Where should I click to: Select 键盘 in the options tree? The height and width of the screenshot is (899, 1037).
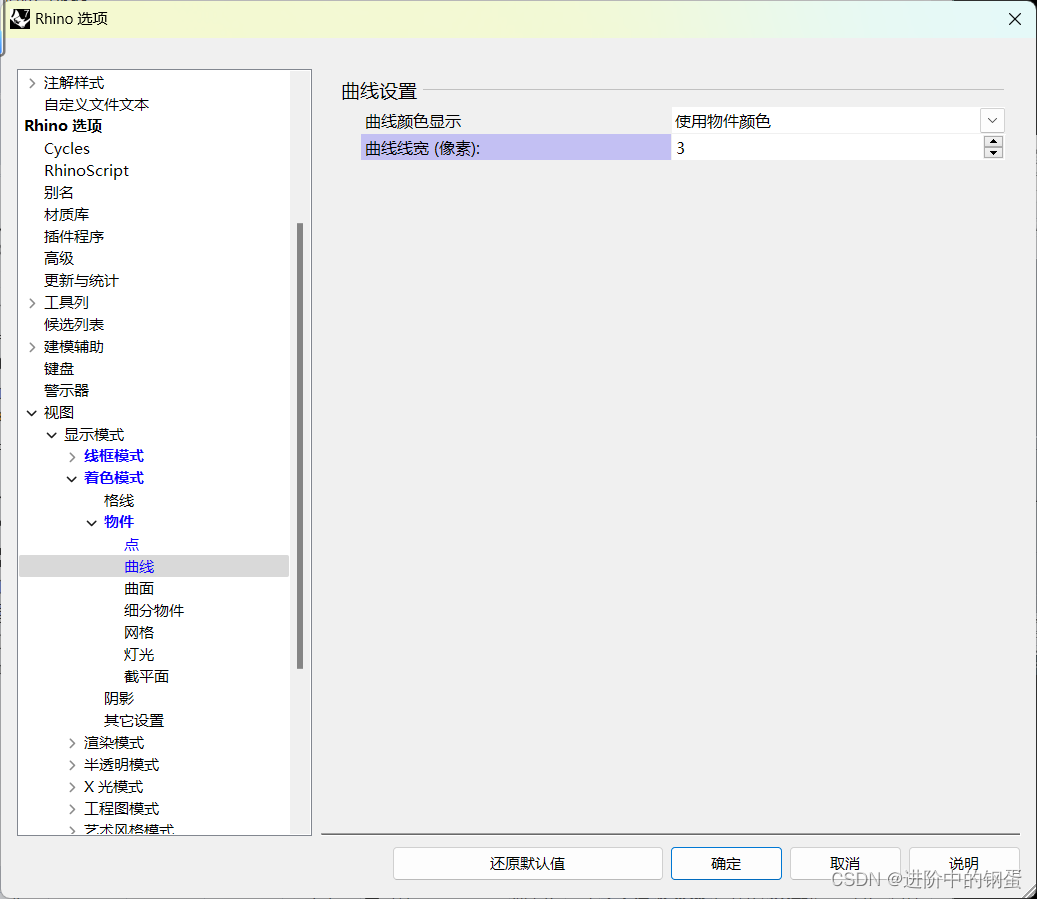click(x=59, y=368)
